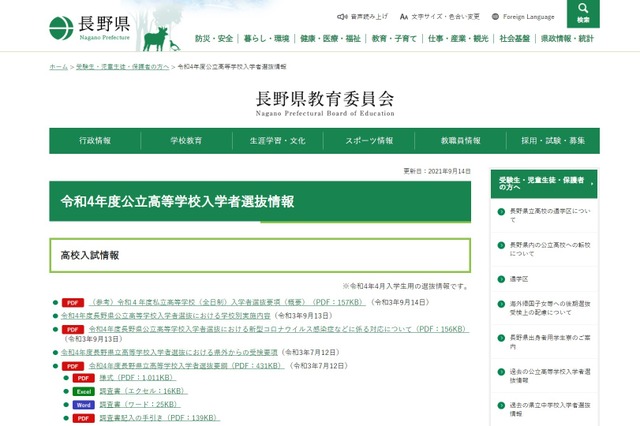This screenshot has width=640, height=426.
Task: Open 入学者選抜要綱 PDF 431KB link
Action: tap(186, 366)
